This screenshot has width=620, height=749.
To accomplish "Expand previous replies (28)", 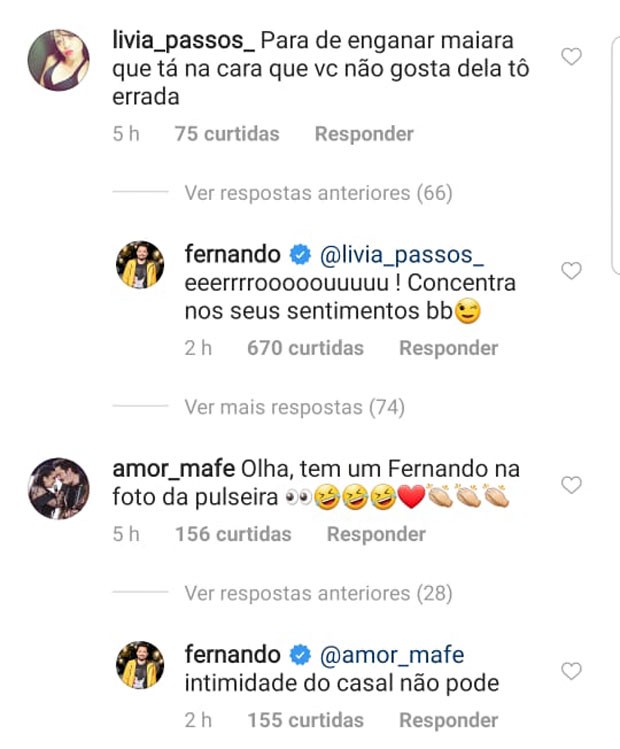I will pyautogui.click(x=318, y=593).
